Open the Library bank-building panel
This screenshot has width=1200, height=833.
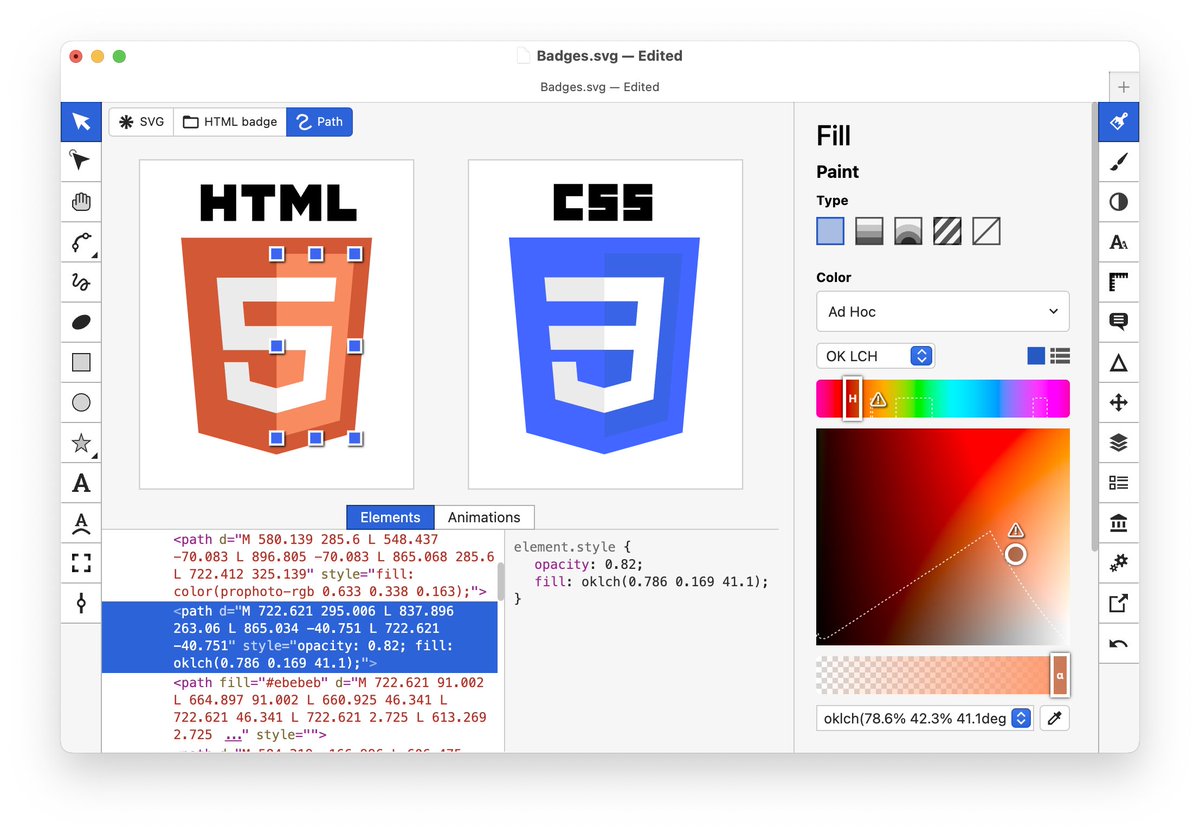tap(1119, 523)
